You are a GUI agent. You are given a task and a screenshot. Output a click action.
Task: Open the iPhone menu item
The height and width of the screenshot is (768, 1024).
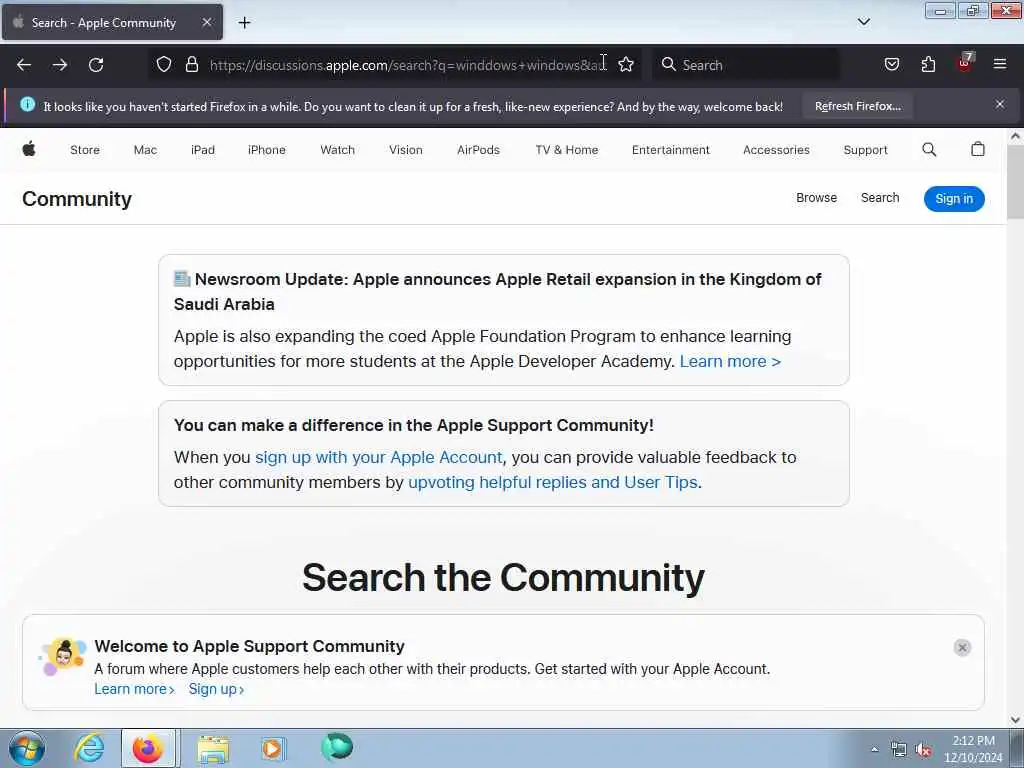coord(266,150)
